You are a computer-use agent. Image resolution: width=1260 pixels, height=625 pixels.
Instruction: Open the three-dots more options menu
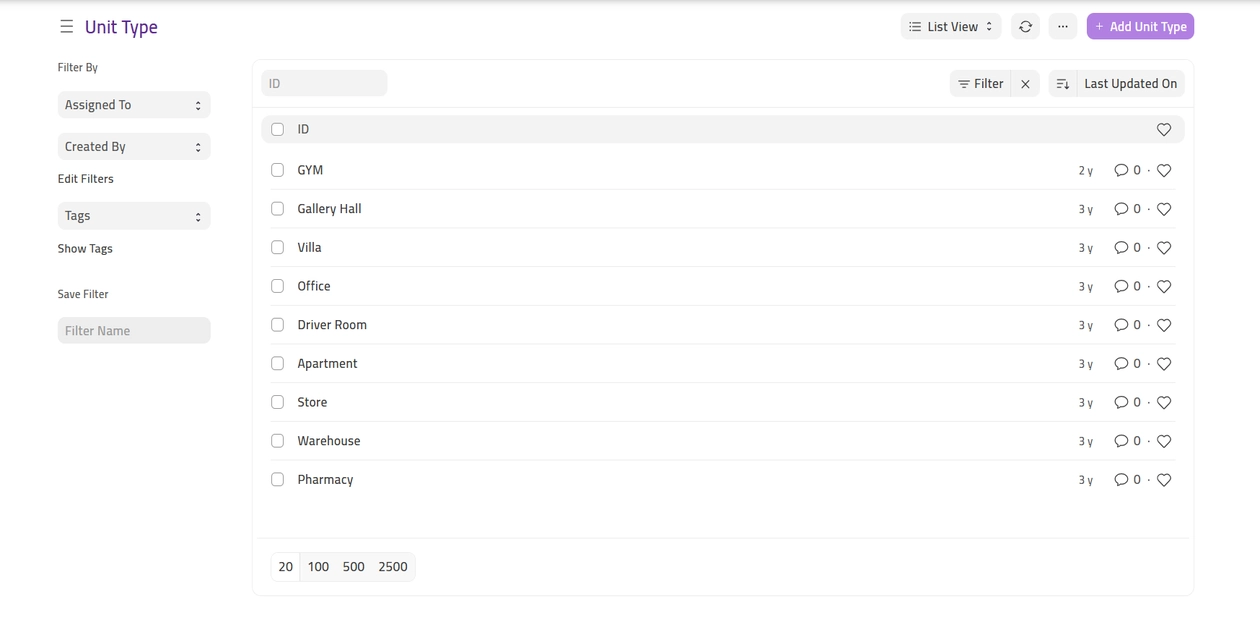1062,27
